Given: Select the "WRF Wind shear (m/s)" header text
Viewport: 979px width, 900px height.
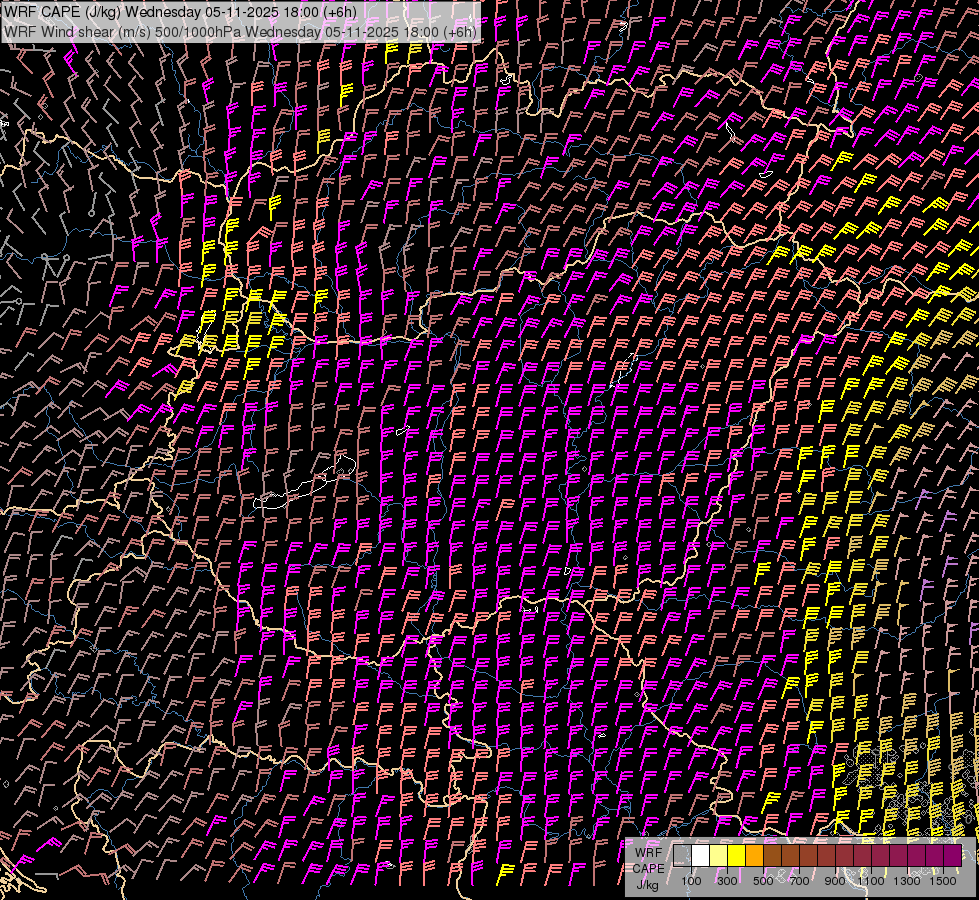Looking at the screenshot, I should 75,31.
